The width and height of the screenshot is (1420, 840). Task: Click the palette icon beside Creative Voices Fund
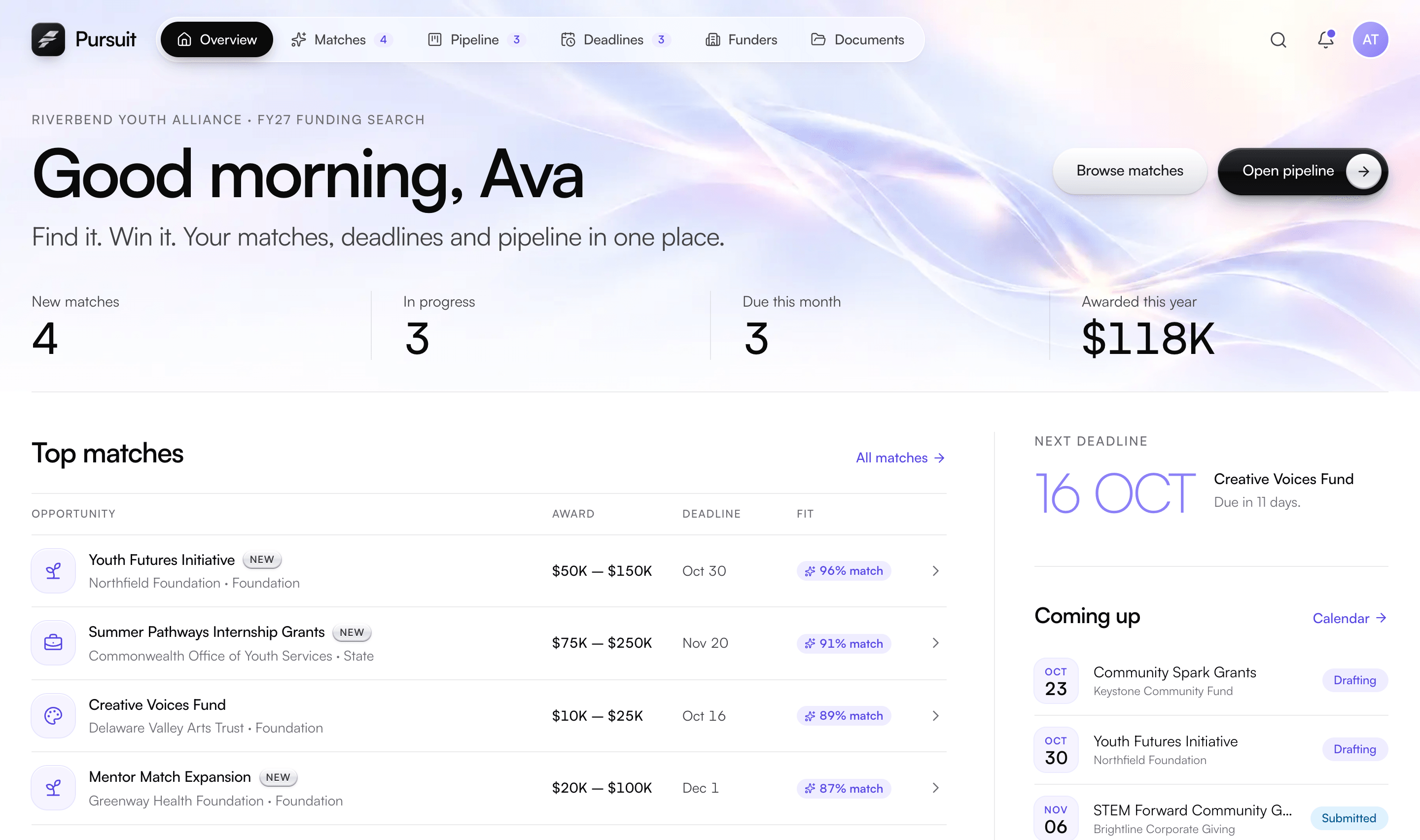tap(53, 715)
